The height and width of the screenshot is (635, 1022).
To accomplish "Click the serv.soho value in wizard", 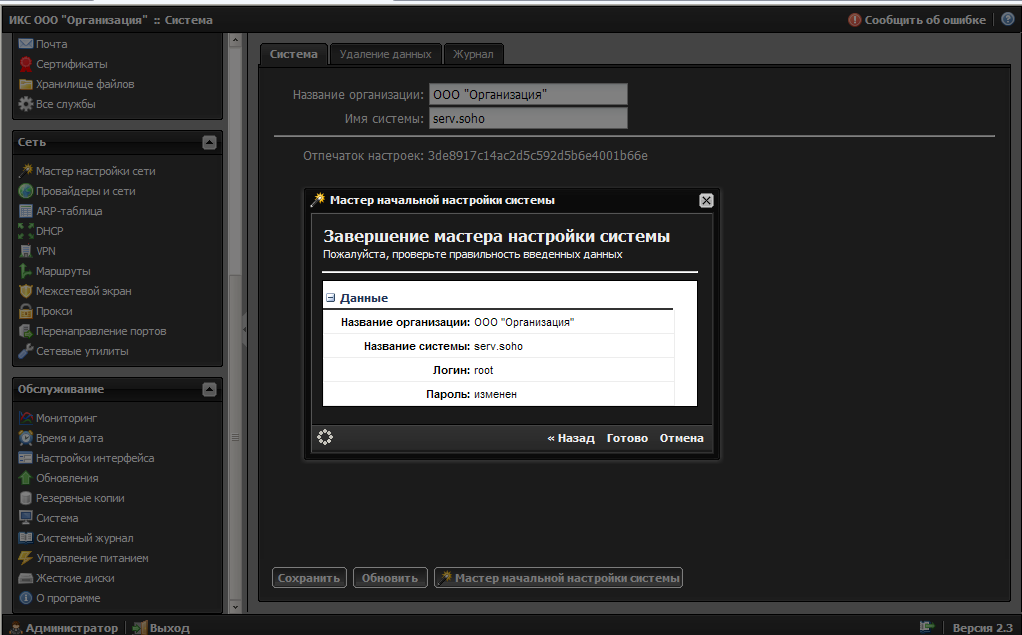I will click(499, 346).
